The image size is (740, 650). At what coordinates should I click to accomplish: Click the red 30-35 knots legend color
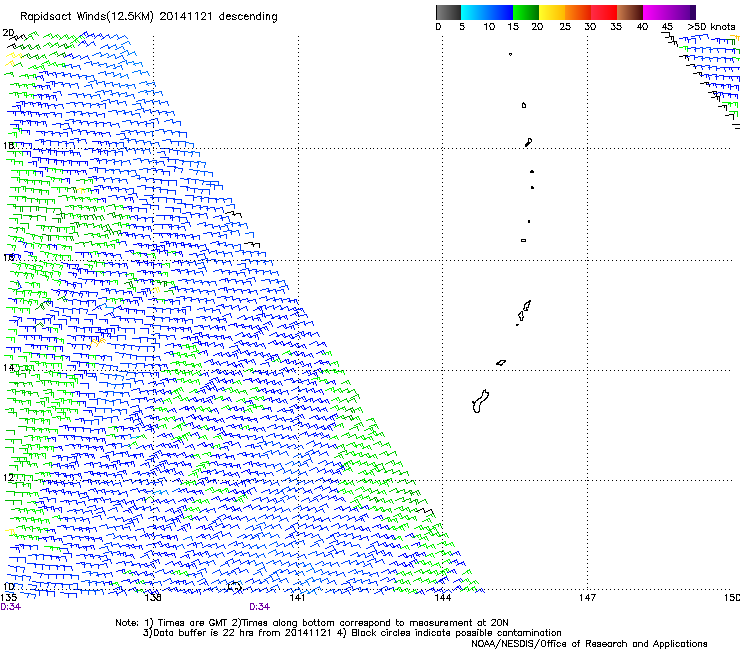pyautogui.click(x=604, y=12)
